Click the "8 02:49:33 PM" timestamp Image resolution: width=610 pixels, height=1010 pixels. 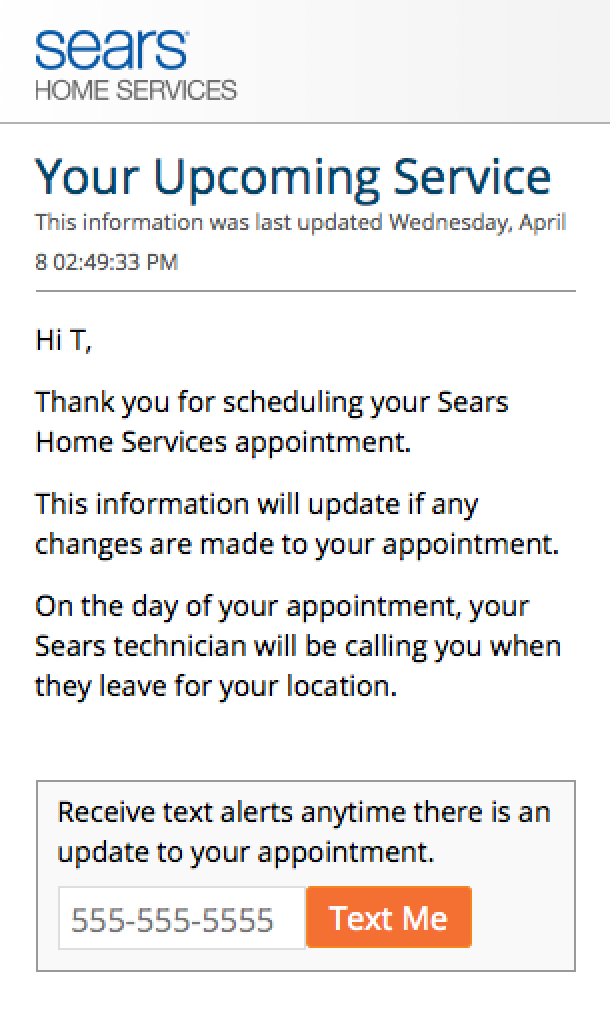pyautogui.click(x=107, y=263)
